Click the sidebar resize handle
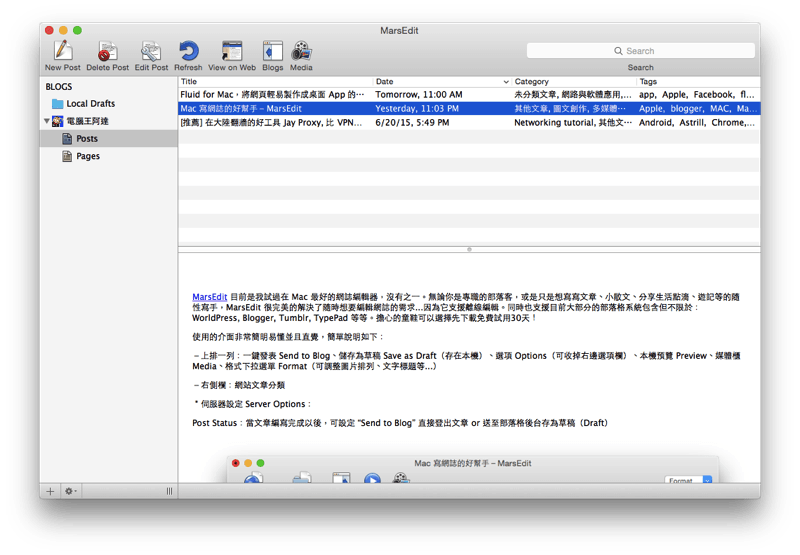Screen dimensions: 800x555 (x=169, y=491)
